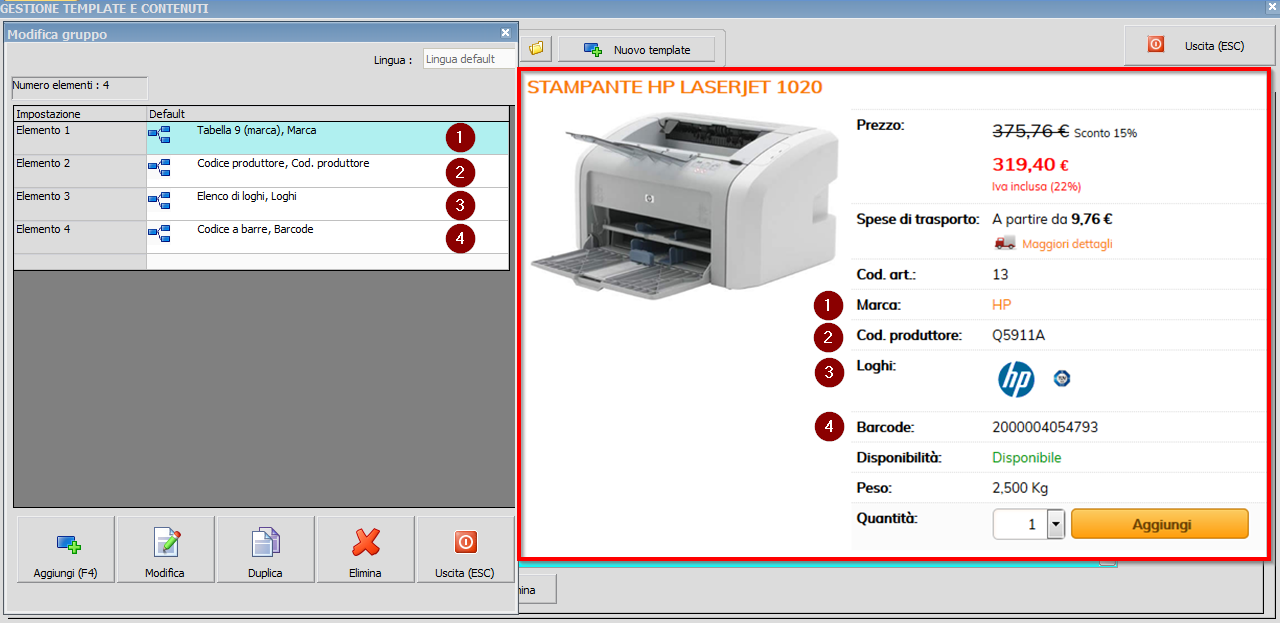Select the Elemento 2 cell
Viewport: 1280px width, 623px height.
80,171
